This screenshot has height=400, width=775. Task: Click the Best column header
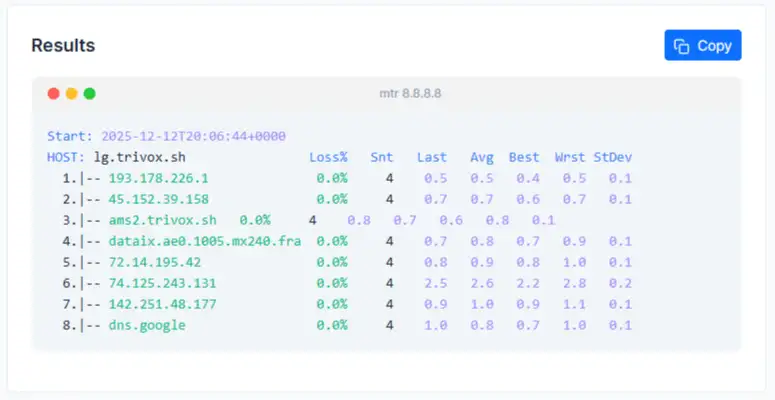click(x=524, y=157)
